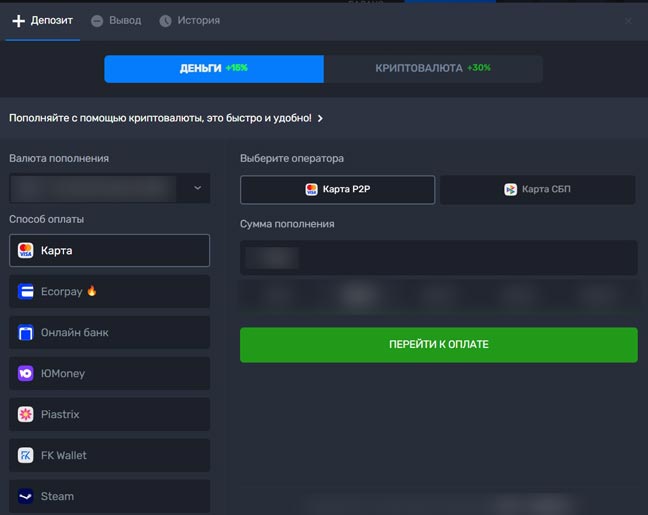Click the Ecorpay payment icon
This screenshot has width=648, height=515.
[x=26, y=291]
